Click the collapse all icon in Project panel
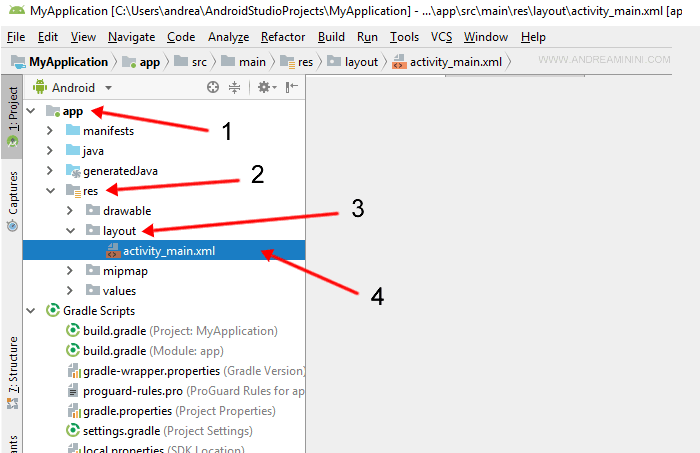The image size is (700, 453). point(234,87)
